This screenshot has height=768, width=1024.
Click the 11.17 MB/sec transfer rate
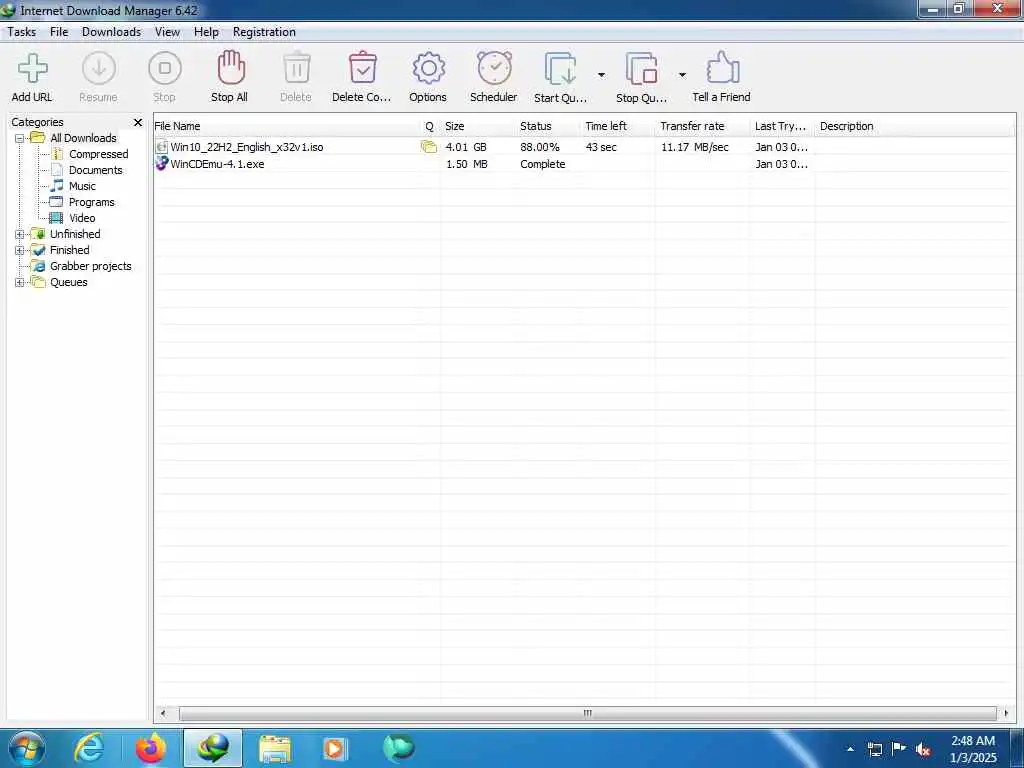tap(695, 147)
